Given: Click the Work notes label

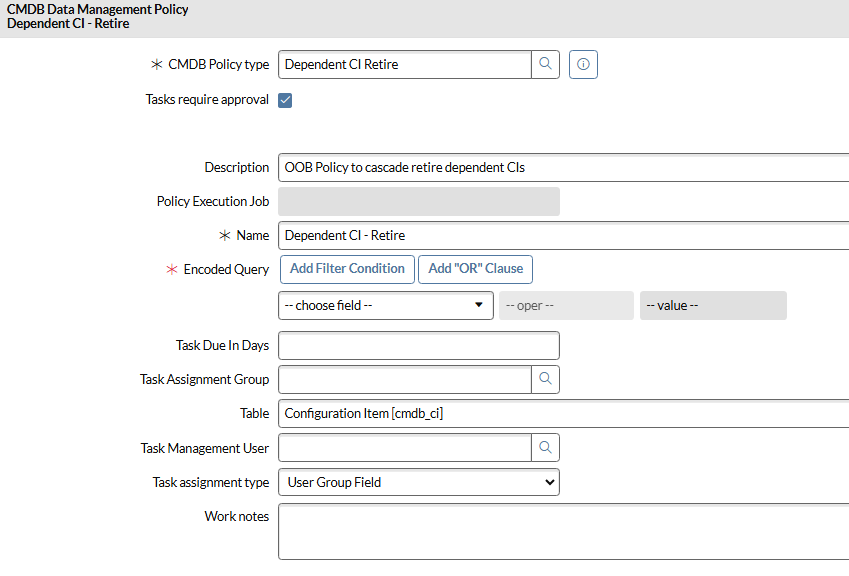Looking at the screenshot, I should point(237,516).
